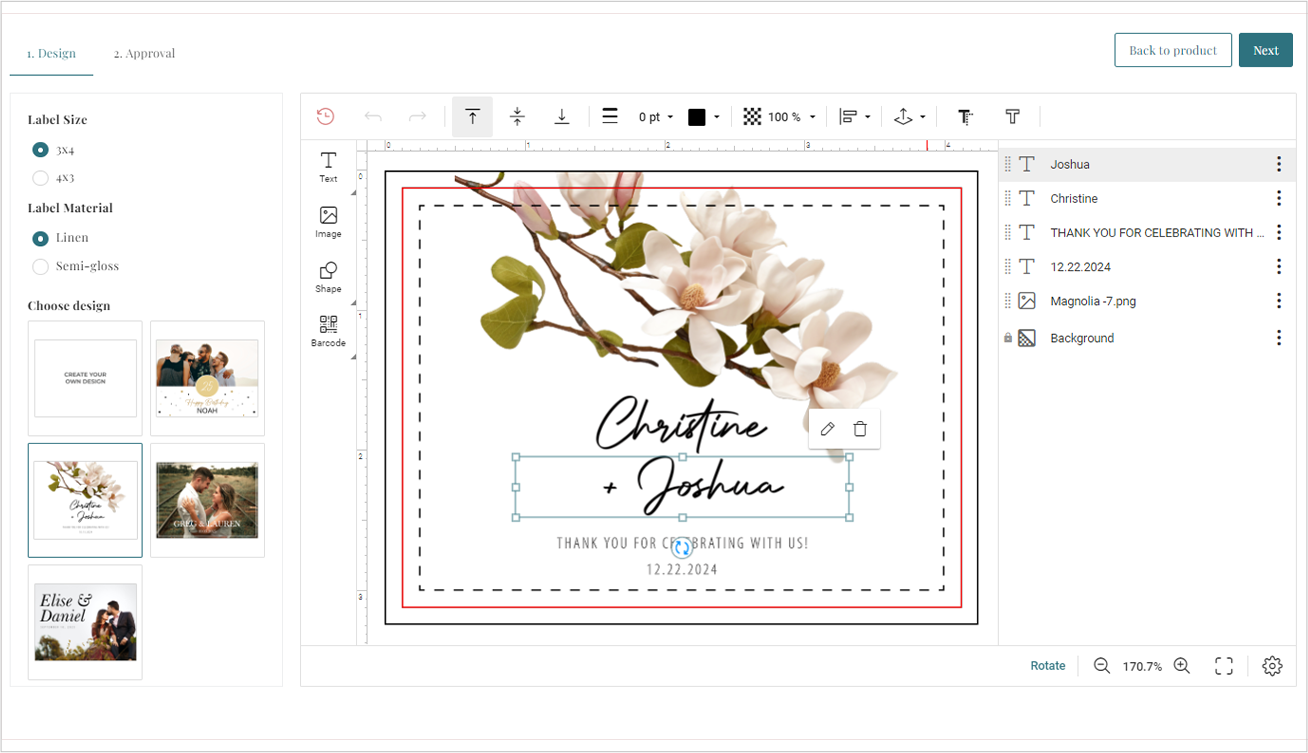Screen dimensions: 1308x753
Task: Open the 100 % opacity dropdown
Action: click(x=792, y=117)
